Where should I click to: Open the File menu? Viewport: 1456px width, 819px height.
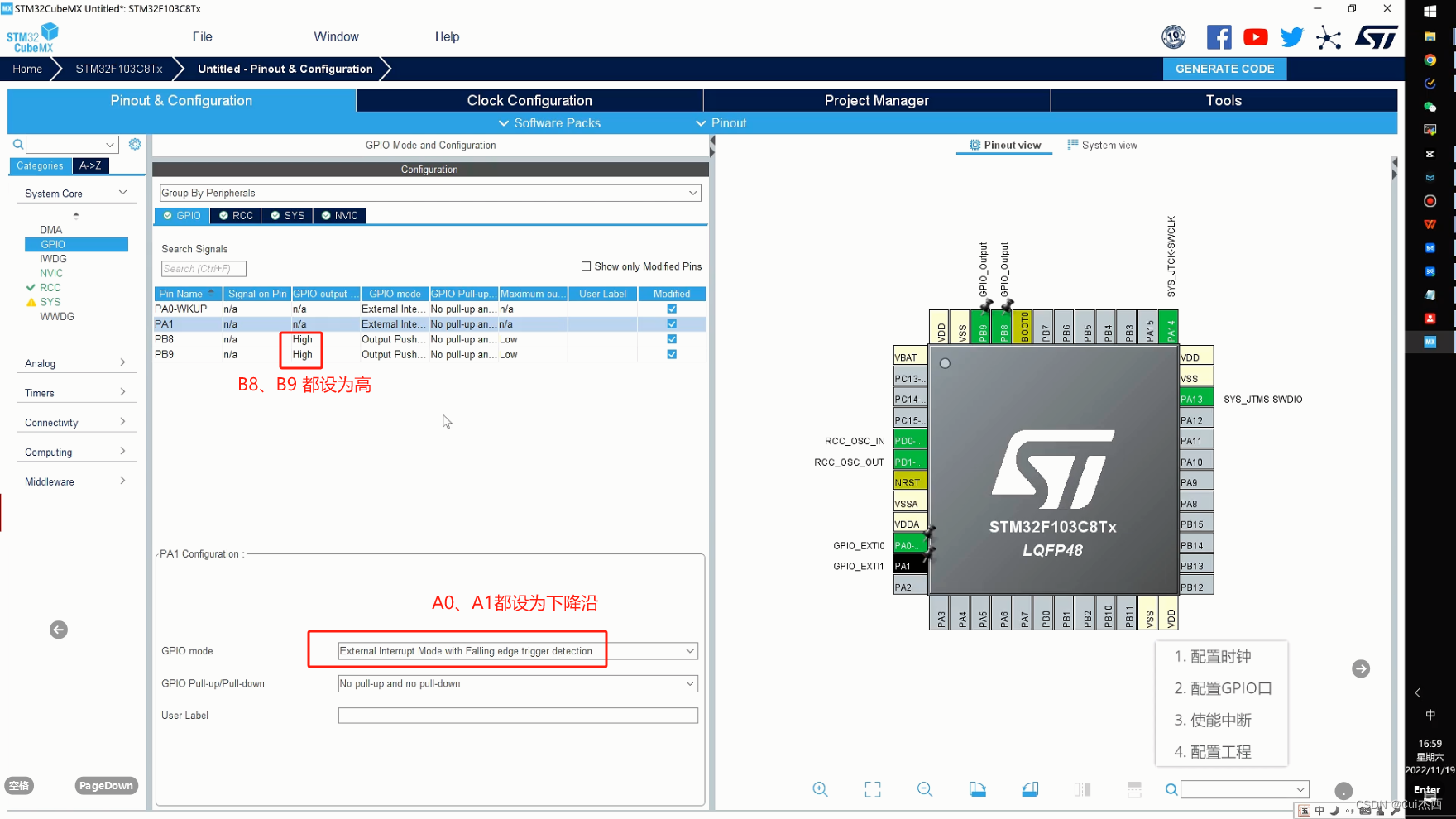203,36
